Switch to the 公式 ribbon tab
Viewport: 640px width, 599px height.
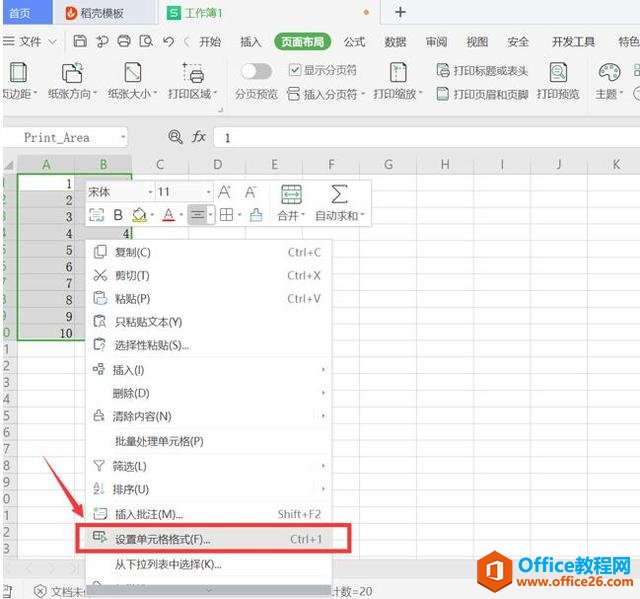(354, 42)
